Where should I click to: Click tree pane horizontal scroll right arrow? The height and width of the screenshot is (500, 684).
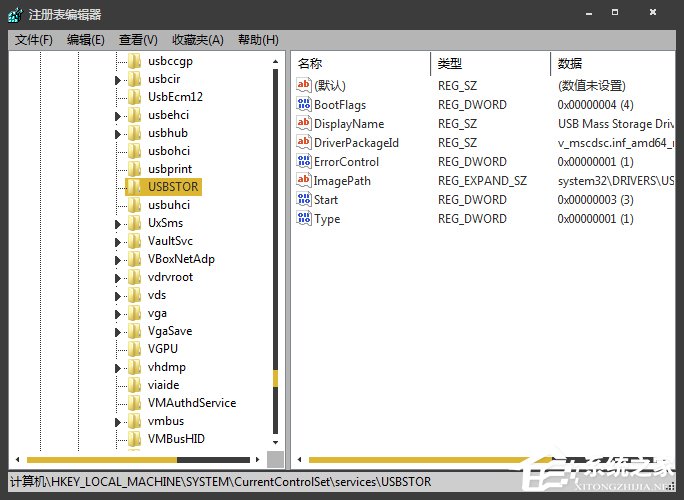pos(257,459)
